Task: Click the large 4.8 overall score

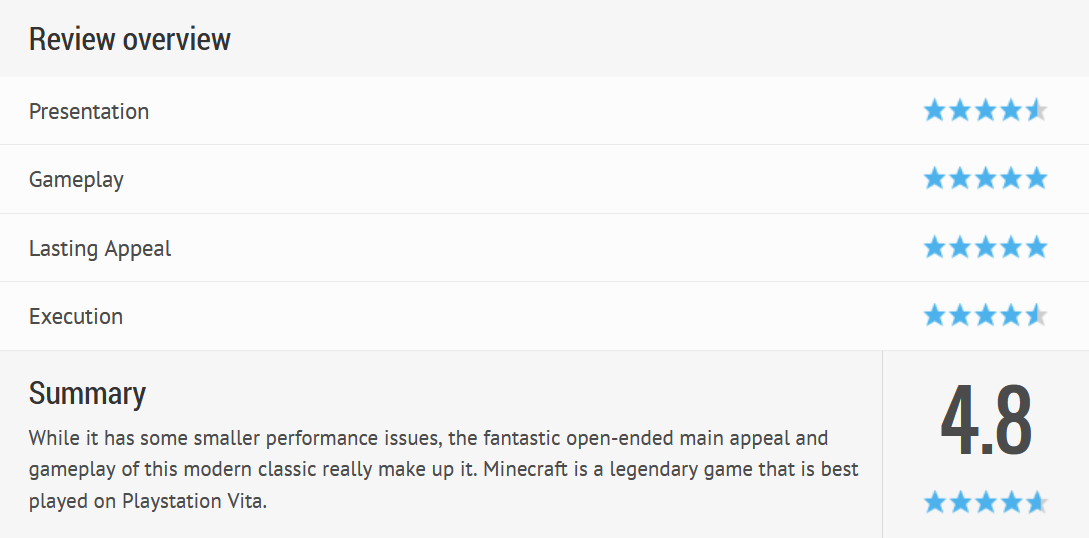Action: click(x=986, y=421)
